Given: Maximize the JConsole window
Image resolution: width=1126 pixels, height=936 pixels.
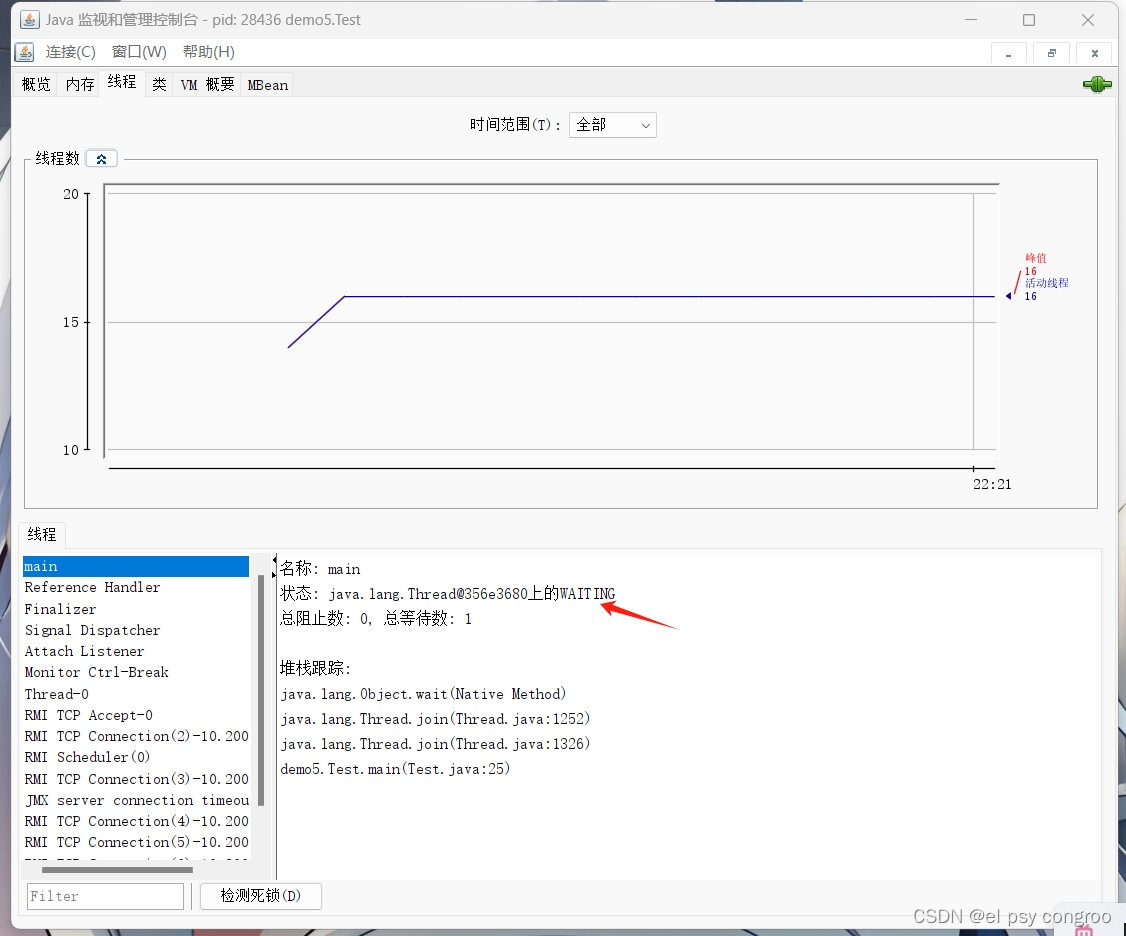Looking at the screenshot, I should tap(1029, 20).
